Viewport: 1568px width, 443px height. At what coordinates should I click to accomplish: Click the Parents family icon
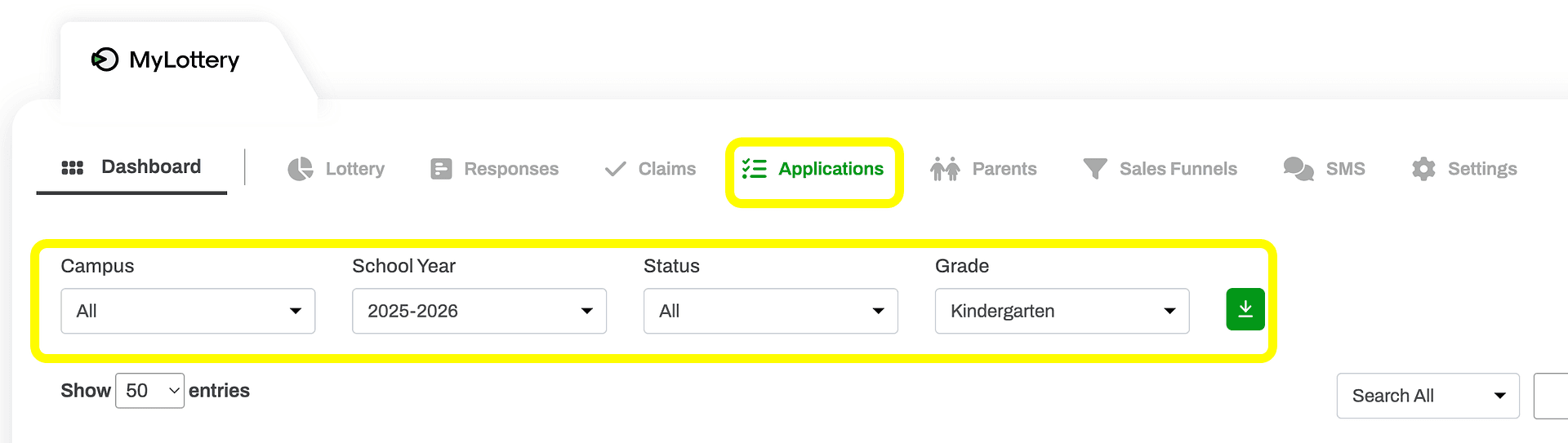[x=945, y=169]
